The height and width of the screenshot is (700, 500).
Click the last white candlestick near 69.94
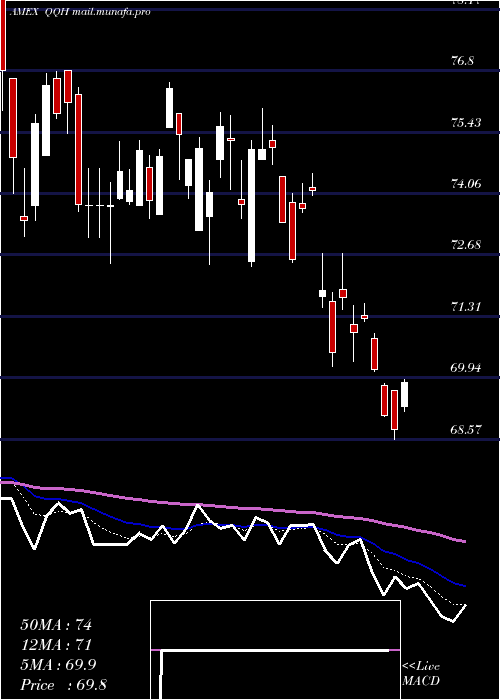pyautogui.click(x=404, y=395)
